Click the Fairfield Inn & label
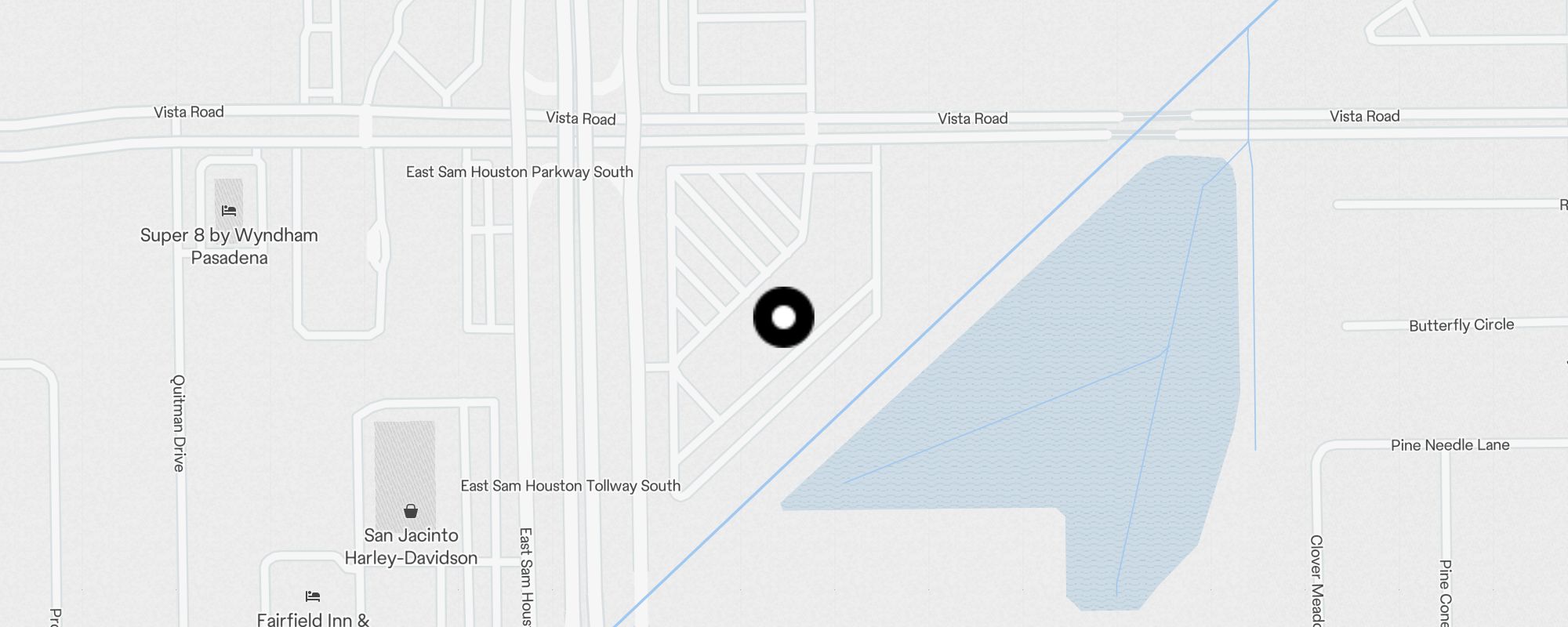The height and width of the screenshot is (627, 1568). pyautogui.click(x=313, y=619)
